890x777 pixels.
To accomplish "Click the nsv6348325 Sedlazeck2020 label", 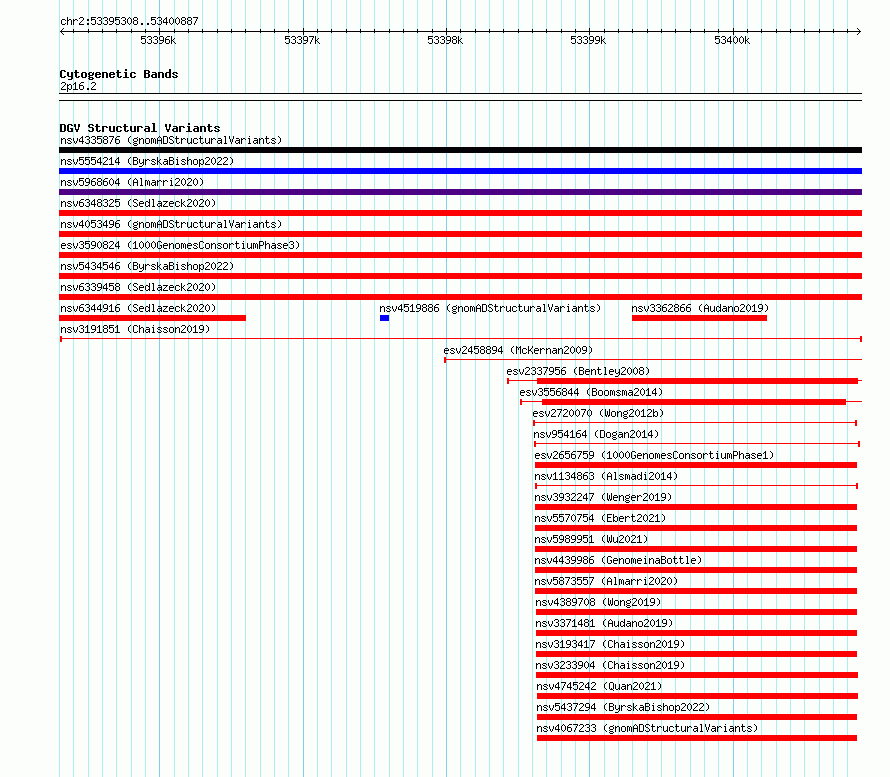I will (x=138, y=203).
